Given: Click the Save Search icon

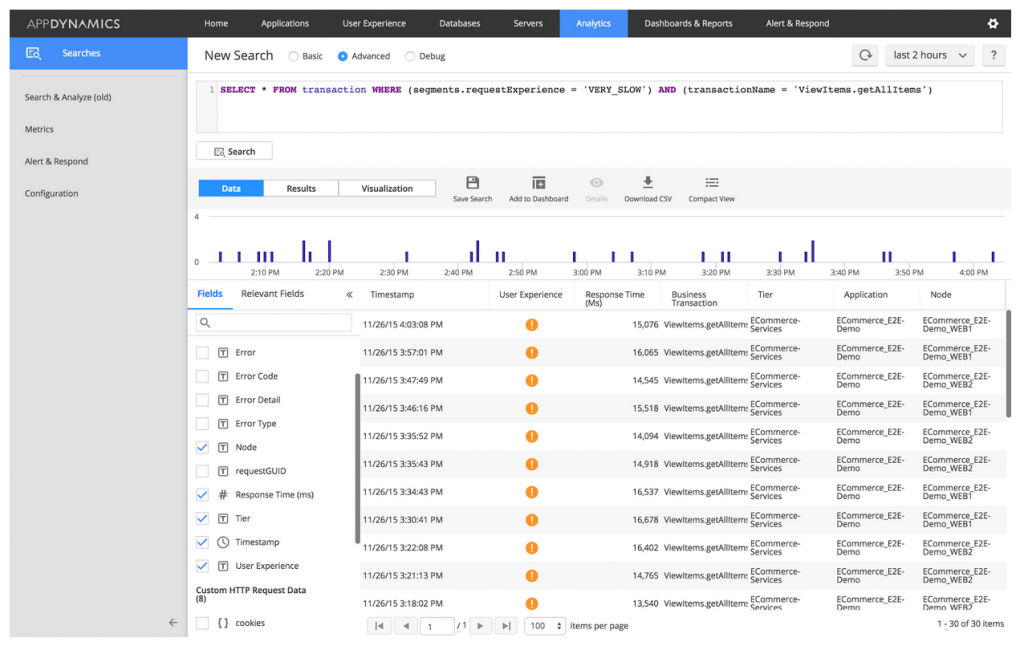Looking at the screenshot, I should (x=472, y=183).
